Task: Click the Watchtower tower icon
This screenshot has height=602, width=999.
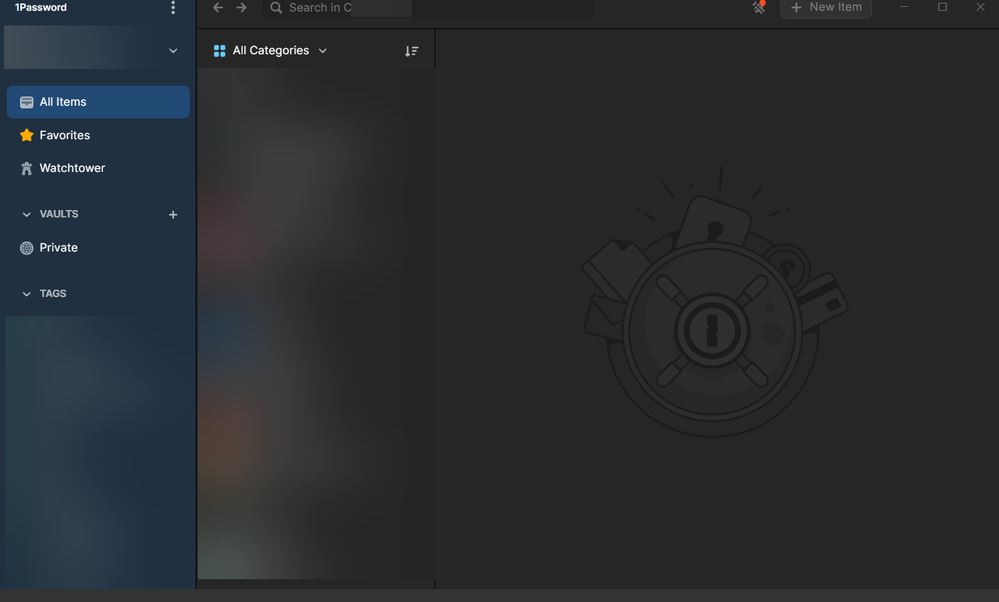Action: click(x=27, y=169)
